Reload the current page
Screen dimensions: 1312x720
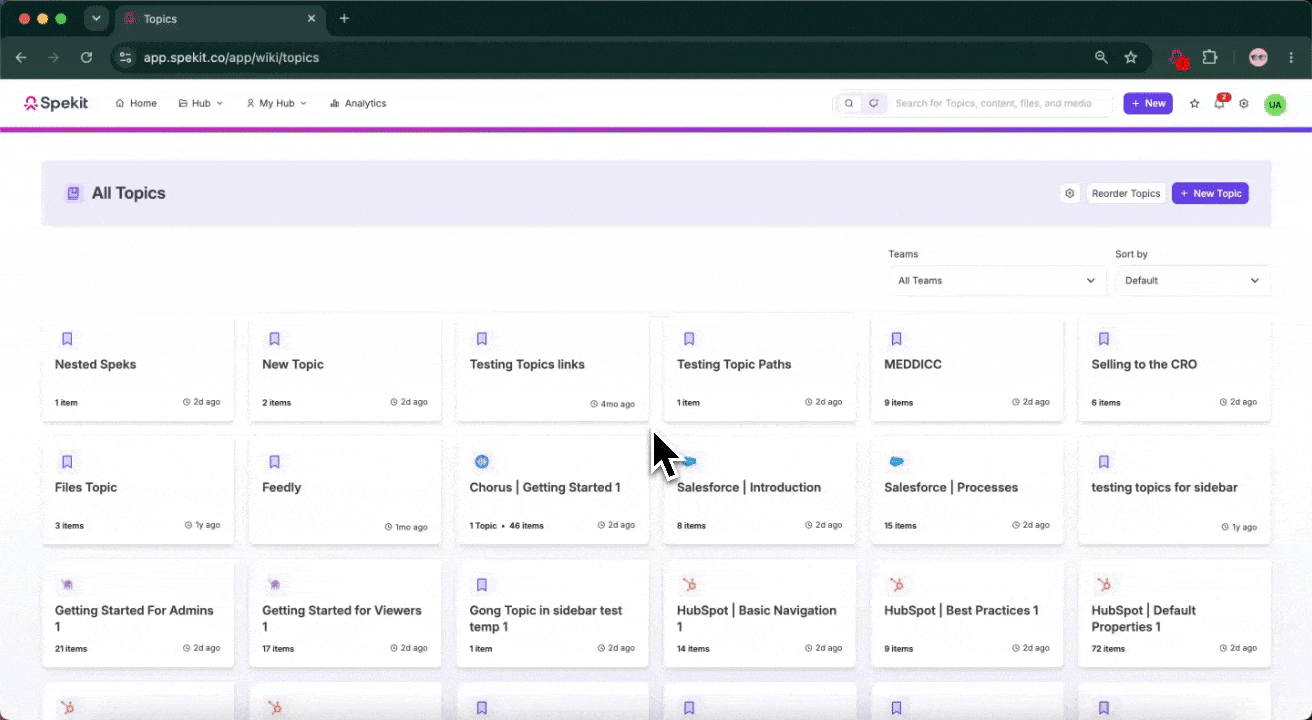click(87, 57)
